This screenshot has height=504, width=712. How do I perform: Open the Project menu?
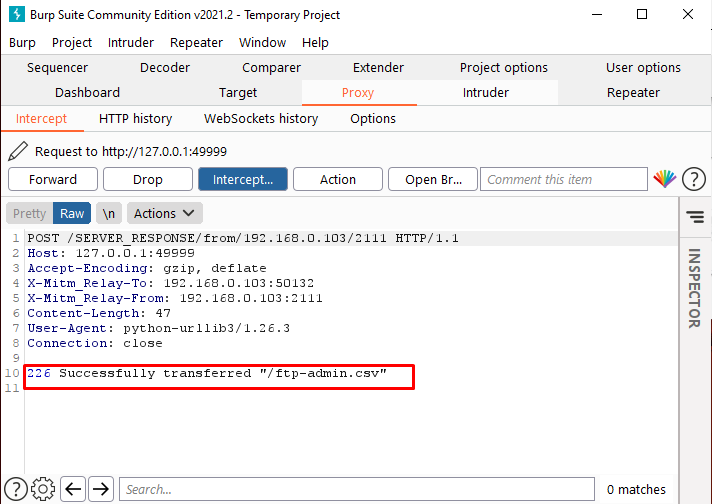pyautogui.click(x=72, y=43)
